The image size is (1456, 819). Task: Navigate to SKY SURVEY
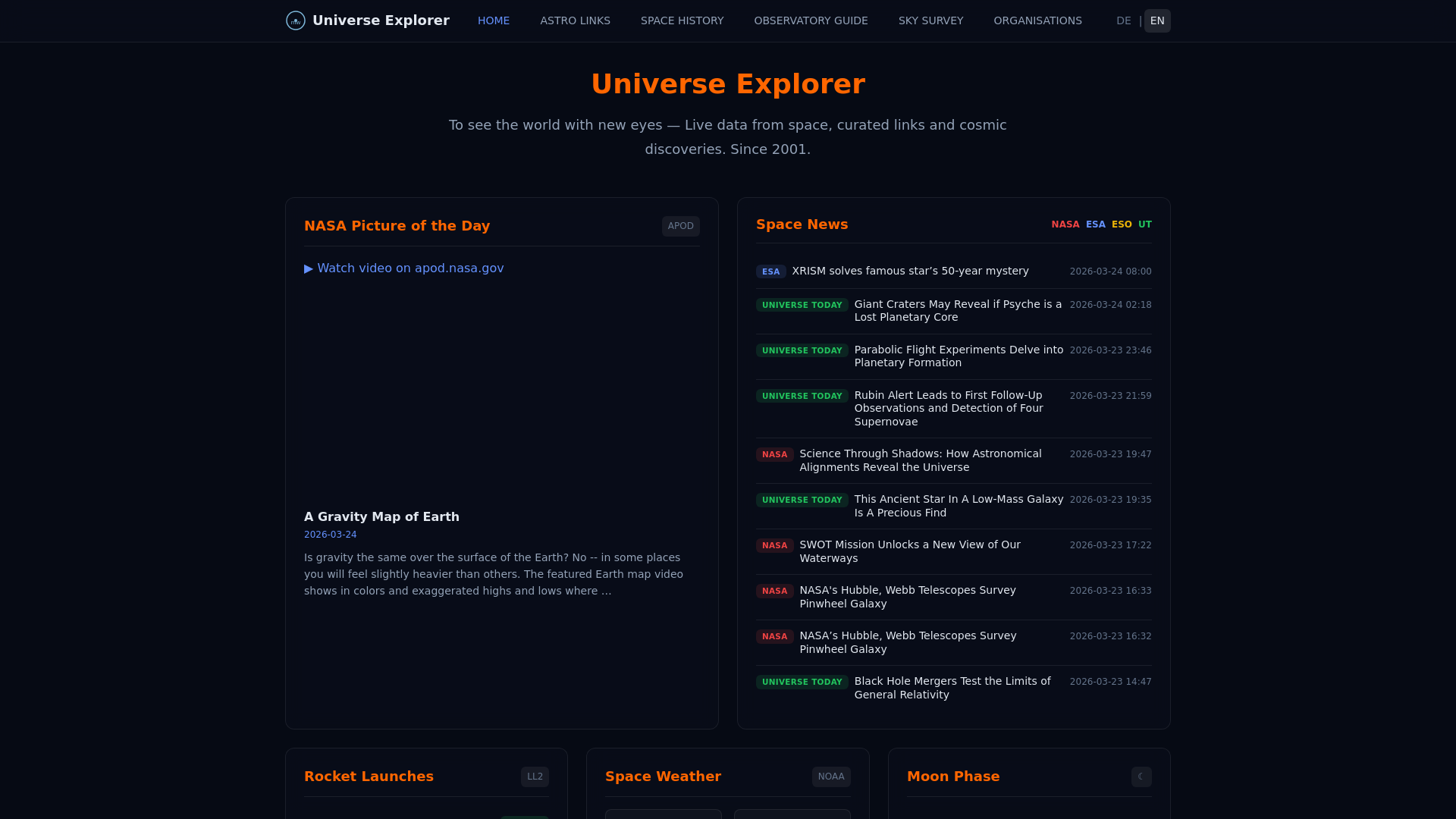coord(930,20)
